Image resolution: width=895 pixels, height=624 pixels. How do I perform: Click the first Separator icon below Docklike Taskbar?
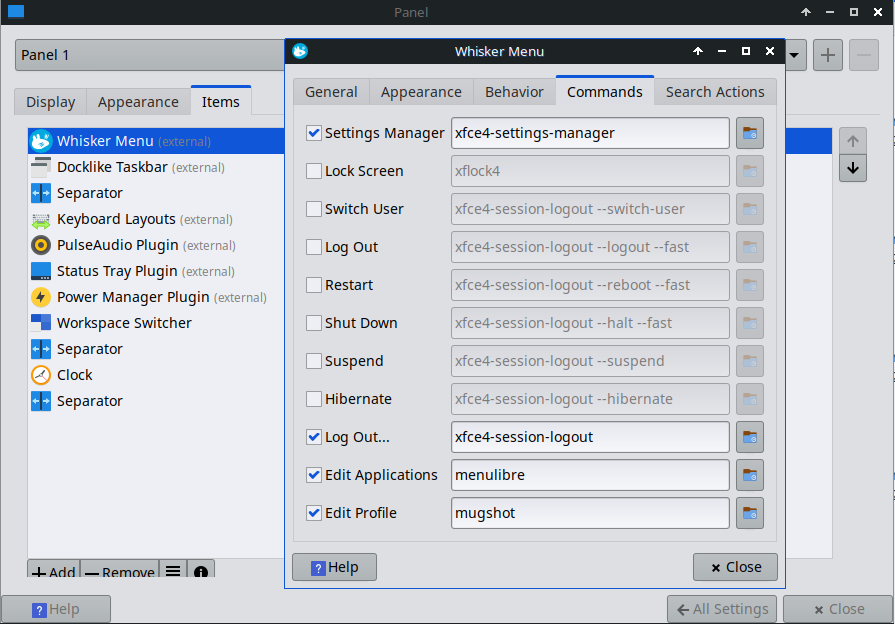[x=41, y=193]
